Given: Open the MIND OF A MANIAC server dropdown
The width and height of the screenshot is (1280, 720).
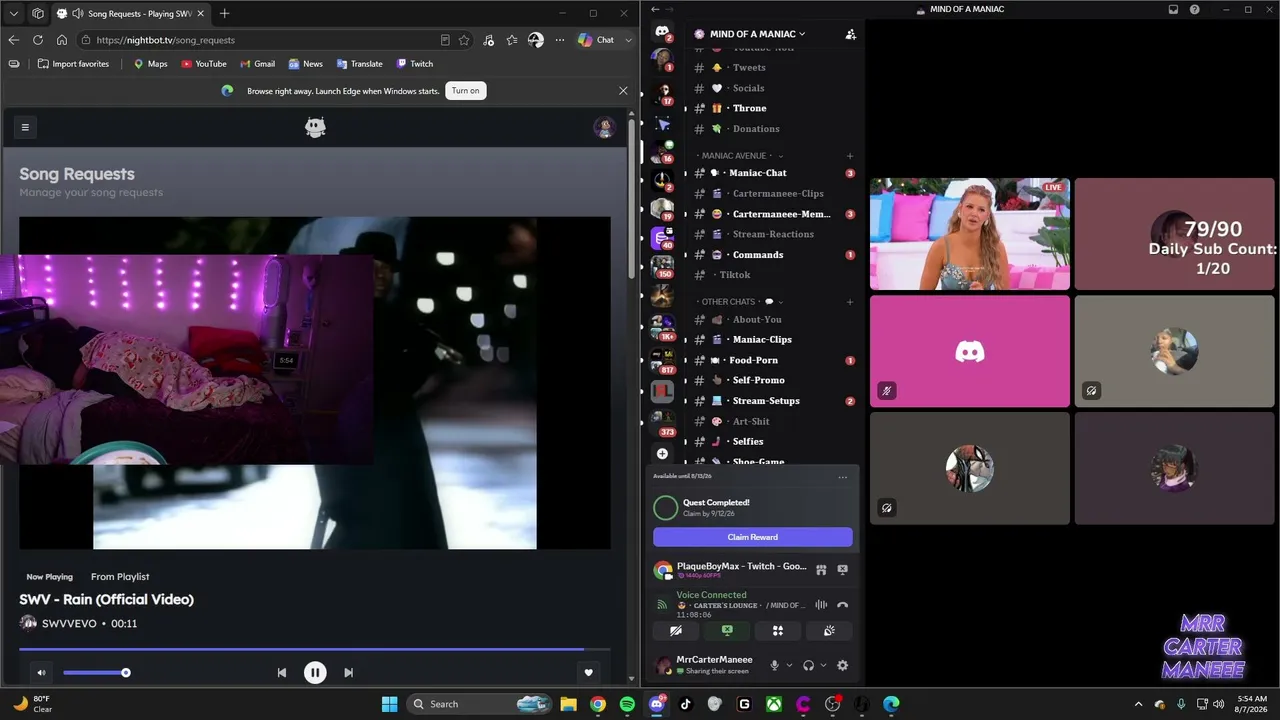Looking at the screenshot, I should pos(757,34).
